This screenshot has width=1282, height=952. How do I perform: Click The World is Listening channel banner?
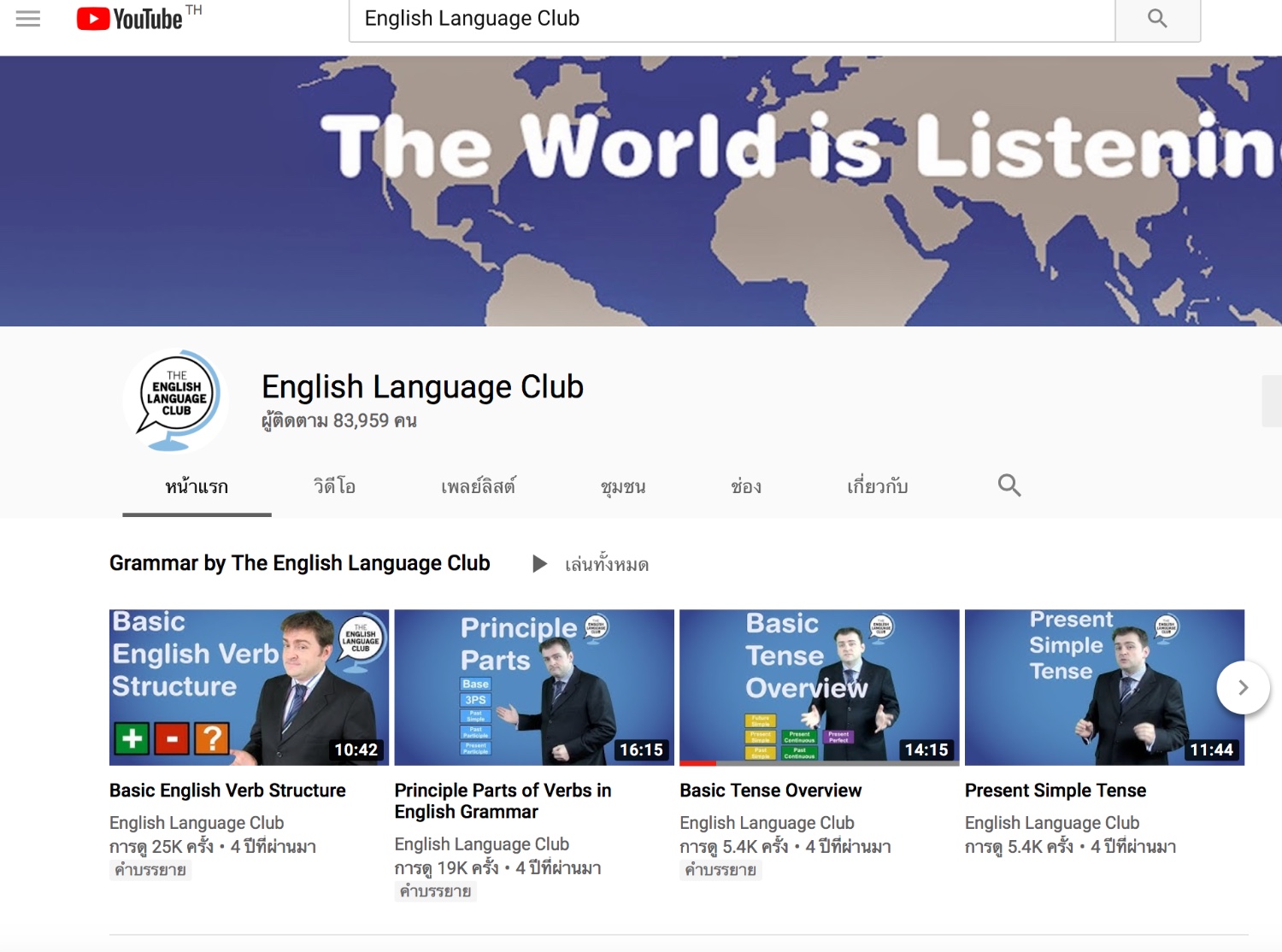[641, 191]
